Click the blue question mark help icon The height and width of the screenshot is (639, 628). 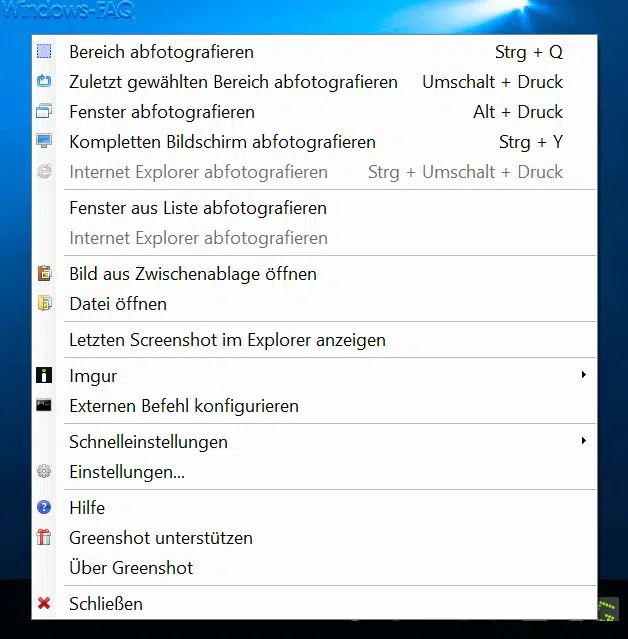pos(44,507)
